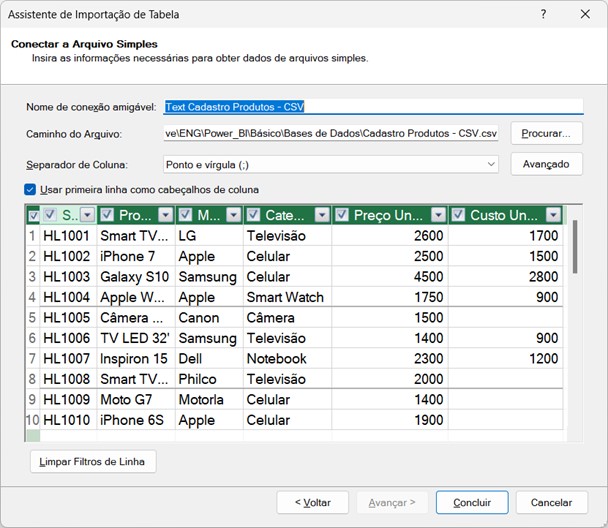The width and height of the screenshot is (608, 528).
Task: Click cost cell '1200'
Action: pyautogui.click(x=506, y=359)
